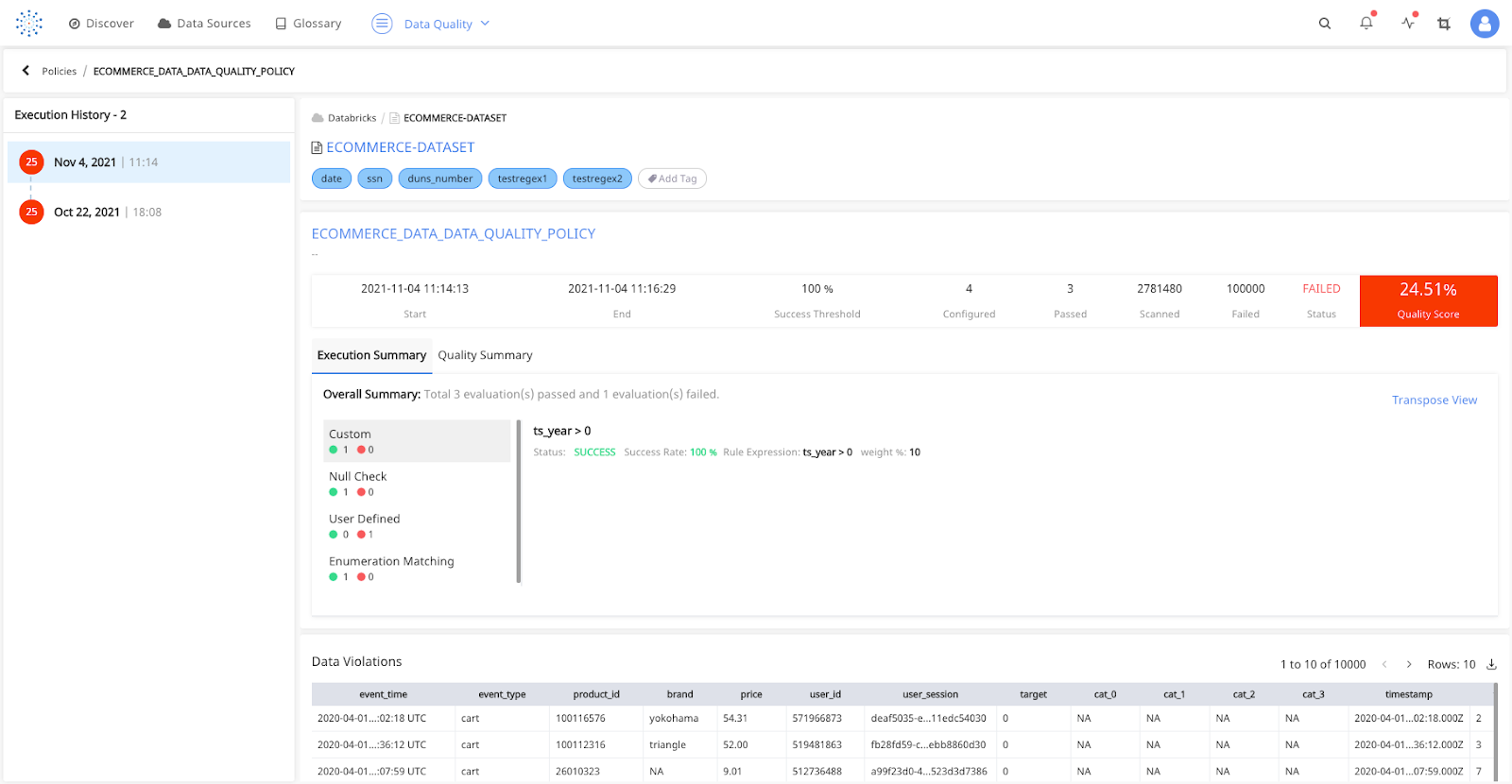Click the testregex2 tag
Screen dimensions: 1512x784
(x=597, y=179)
